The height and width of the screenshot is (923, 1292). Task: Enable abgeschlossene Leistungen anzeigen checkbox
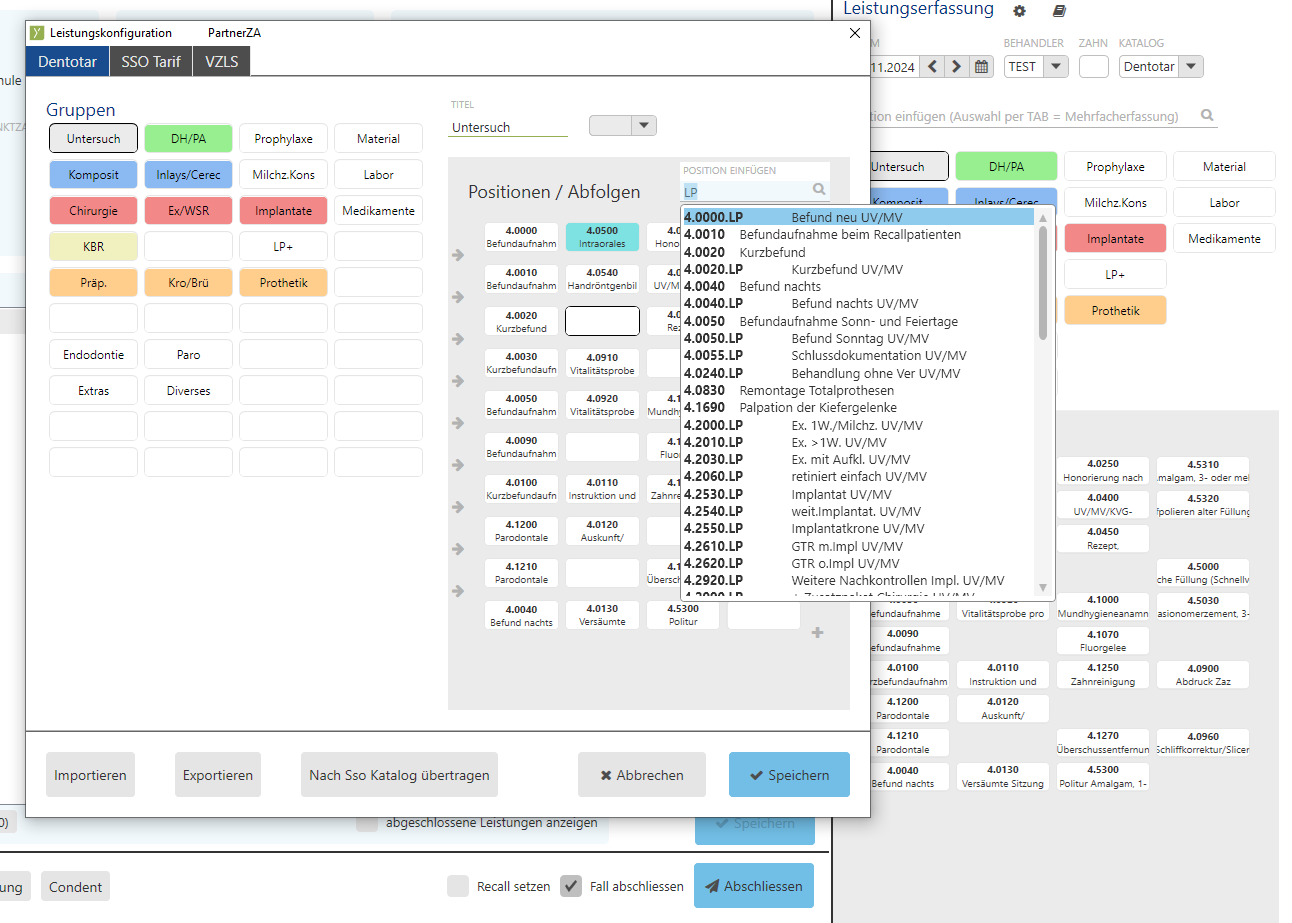point(367,823)
